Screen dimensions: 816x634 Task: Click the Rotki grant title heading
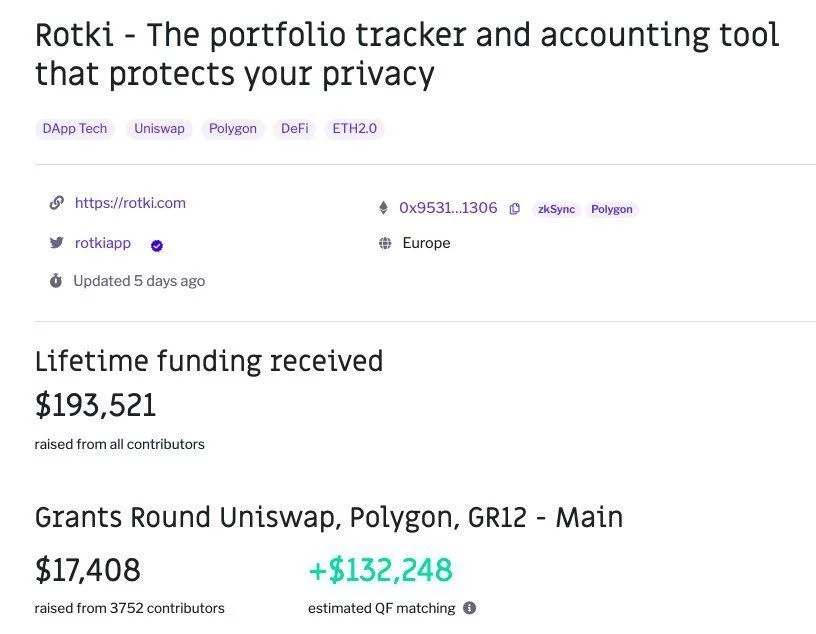coord(407,54)
